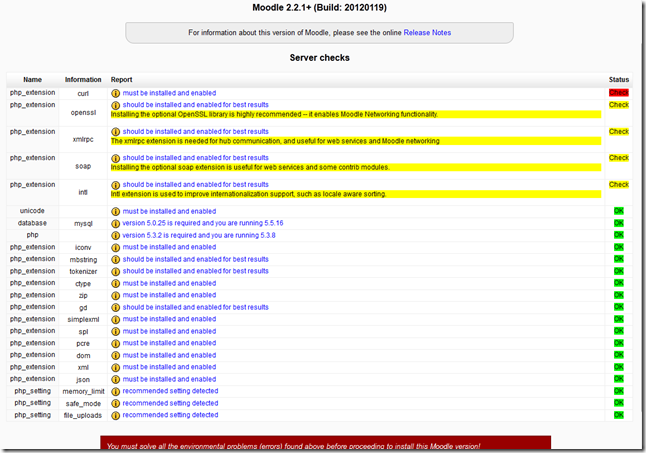Click the green OK status for unicode
646x453 pixels.
point(618,211)
